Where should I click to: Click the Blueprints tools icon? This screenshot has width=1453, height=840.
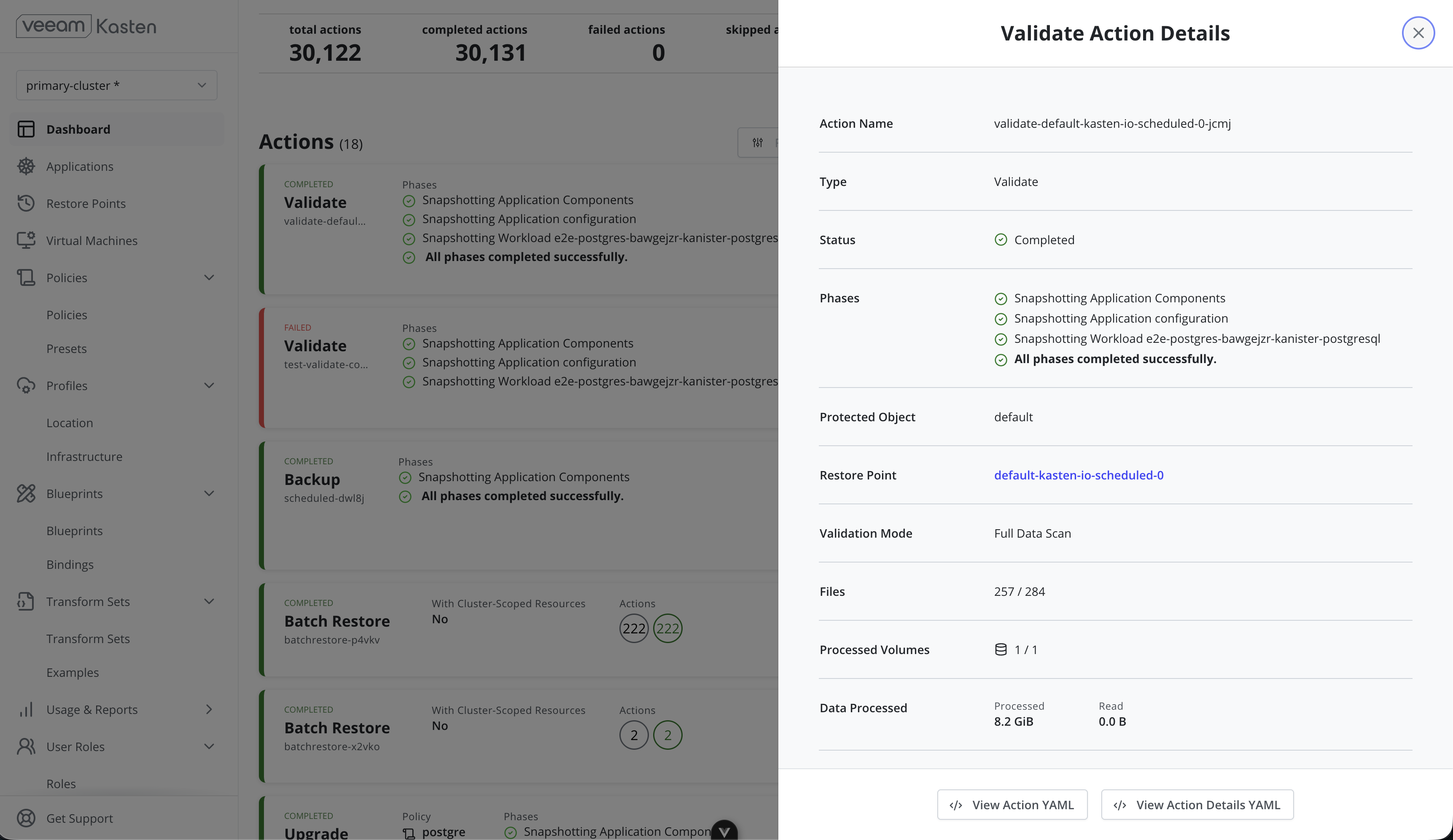[26, 493]
